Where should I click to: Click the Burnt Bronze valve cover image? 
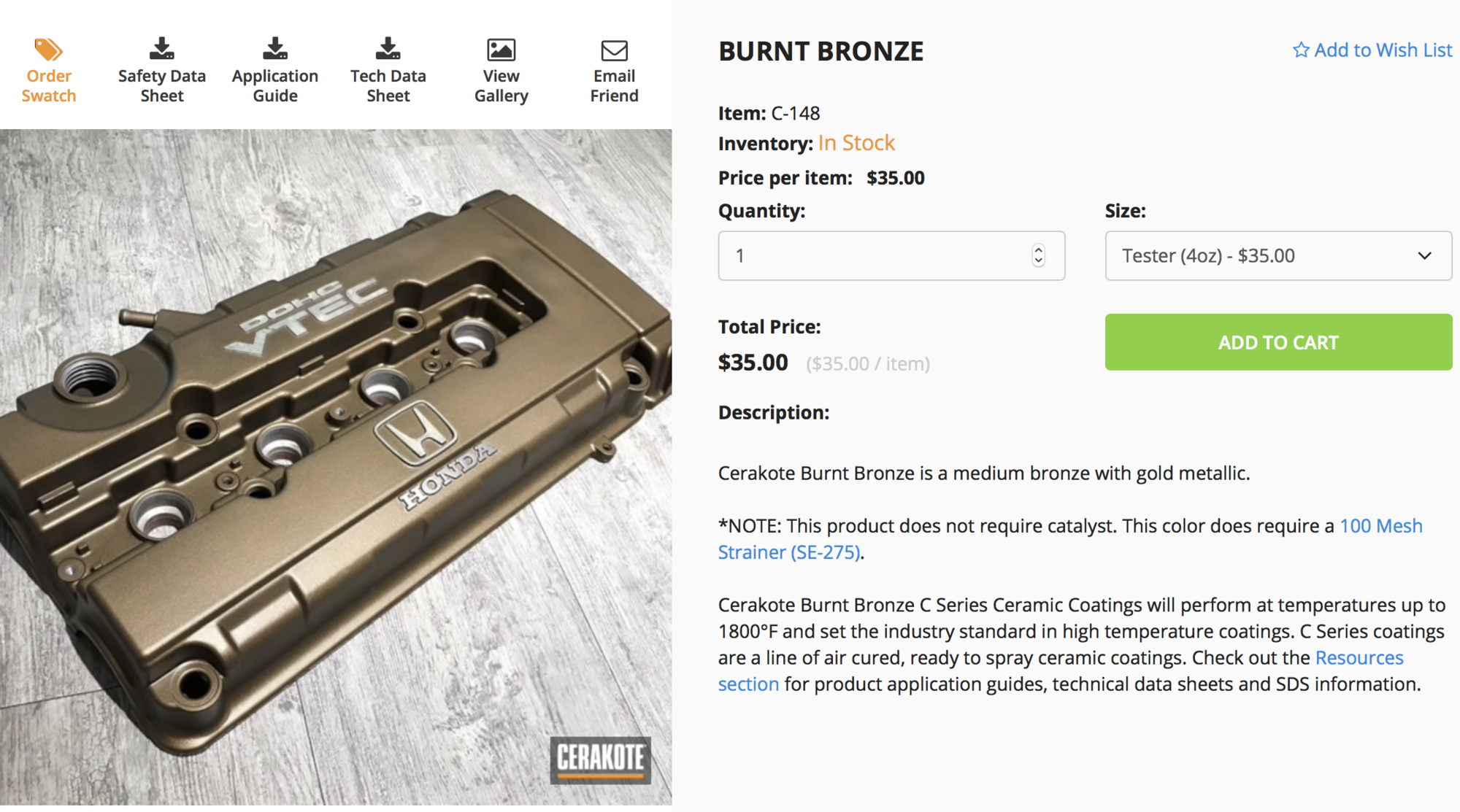(x=336, y=467)
